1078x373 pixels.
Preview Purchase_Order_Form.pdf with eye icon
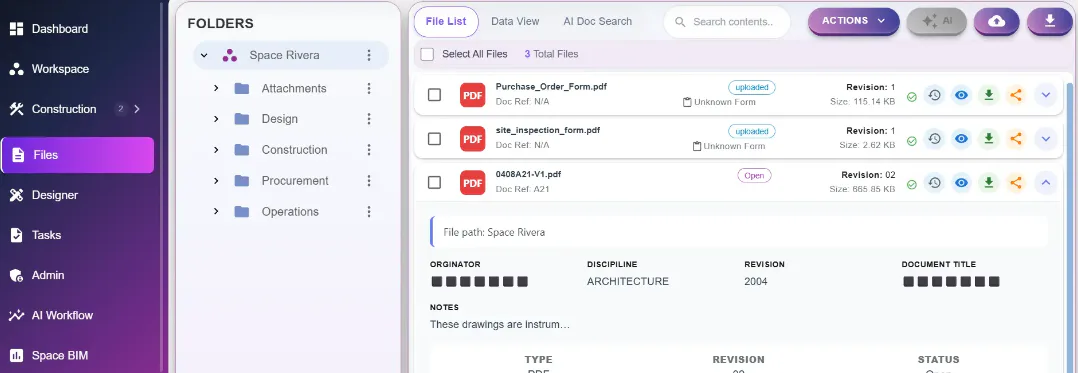(961, 95)
